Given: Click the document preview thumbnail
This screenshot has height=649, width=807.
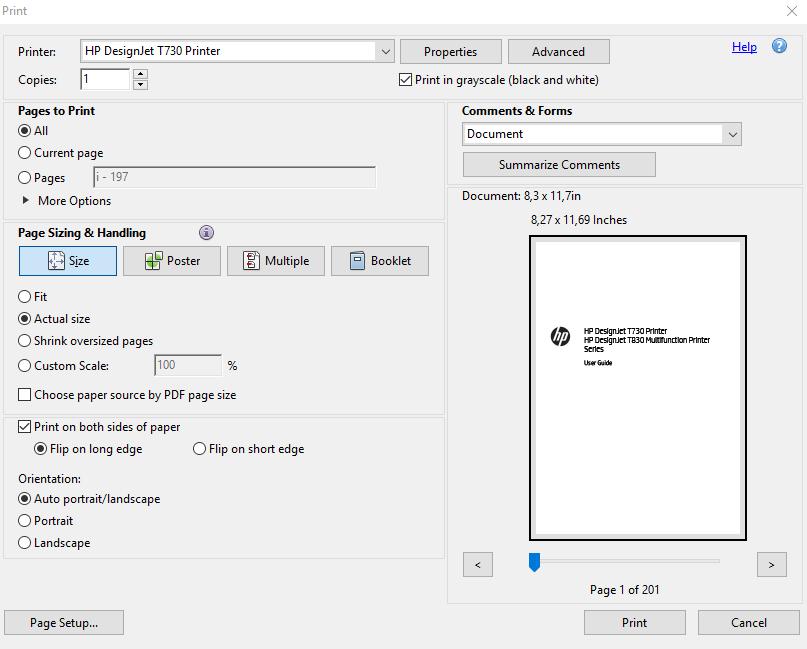Looking at the screenshot, I should (638, 388).
